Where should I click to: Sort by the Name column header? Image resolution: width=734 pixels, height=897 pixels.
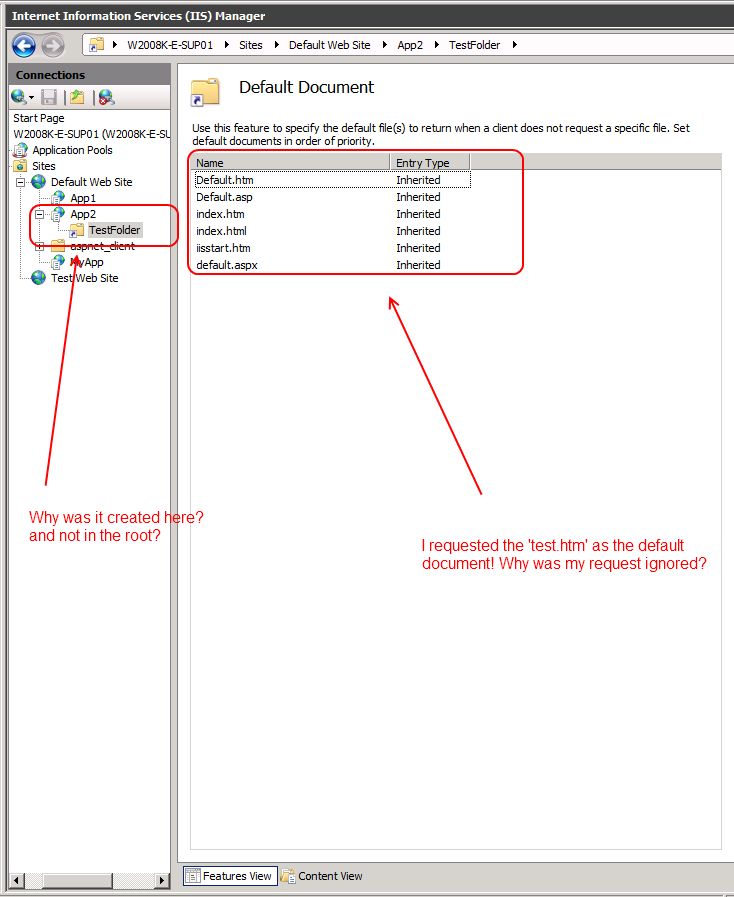[290, 162]
